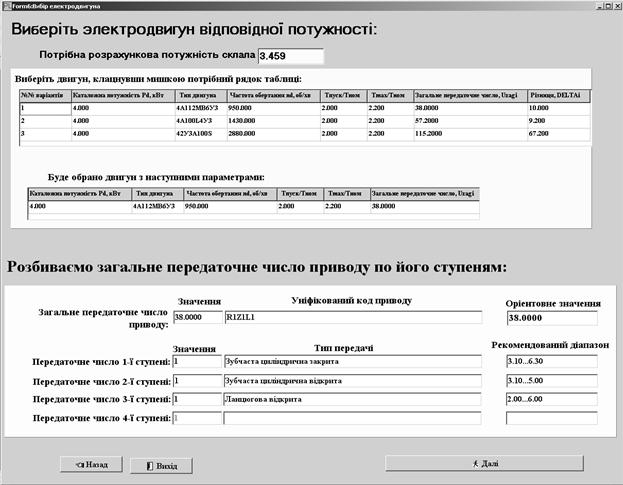The width and height of the screenshot is (623, 485).
Task: Click transmission type field Зубчаста циліндрична закрита
Action: click(x=353, y=361)
